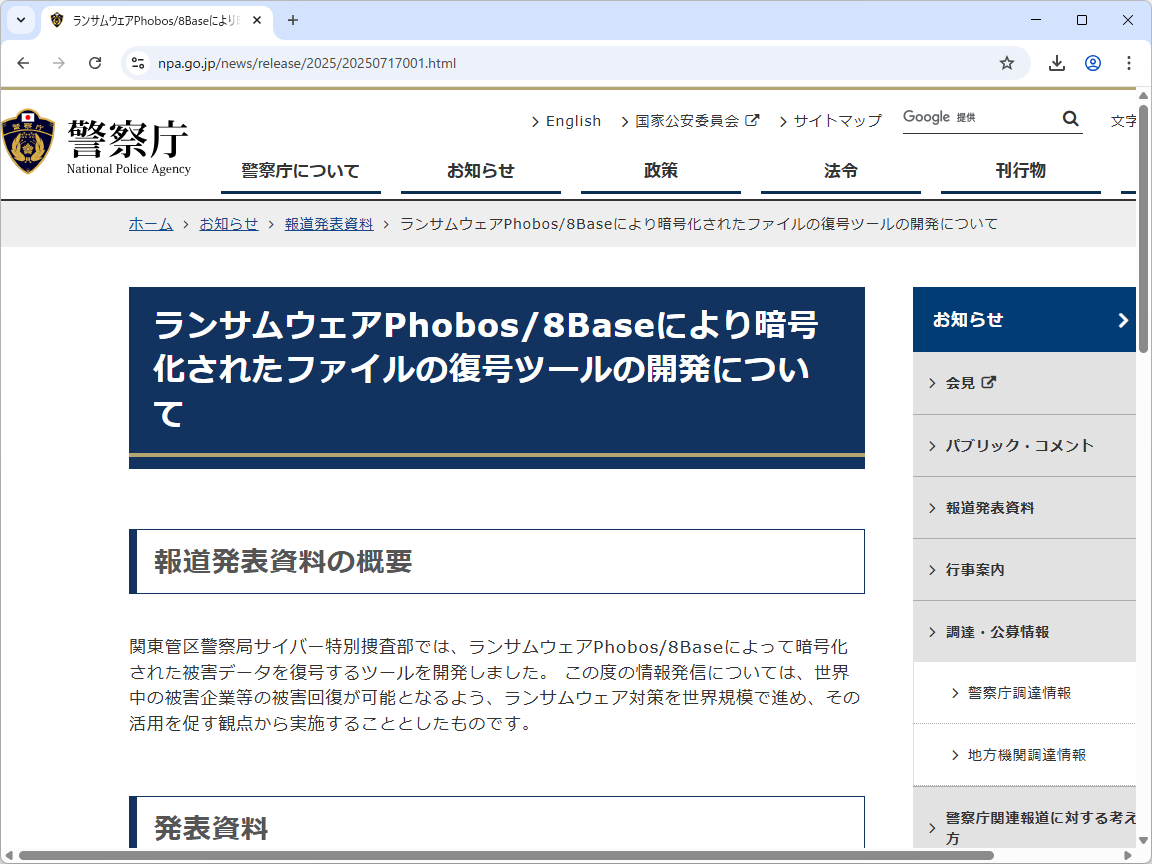Click the browser profile account icon

(x=1092, y=62)
